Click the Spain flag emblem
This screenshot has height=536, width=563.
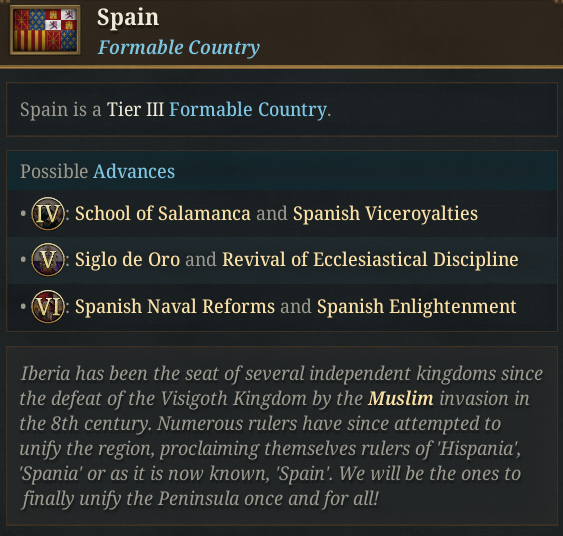pyautogui.click(x=45, y=30)
